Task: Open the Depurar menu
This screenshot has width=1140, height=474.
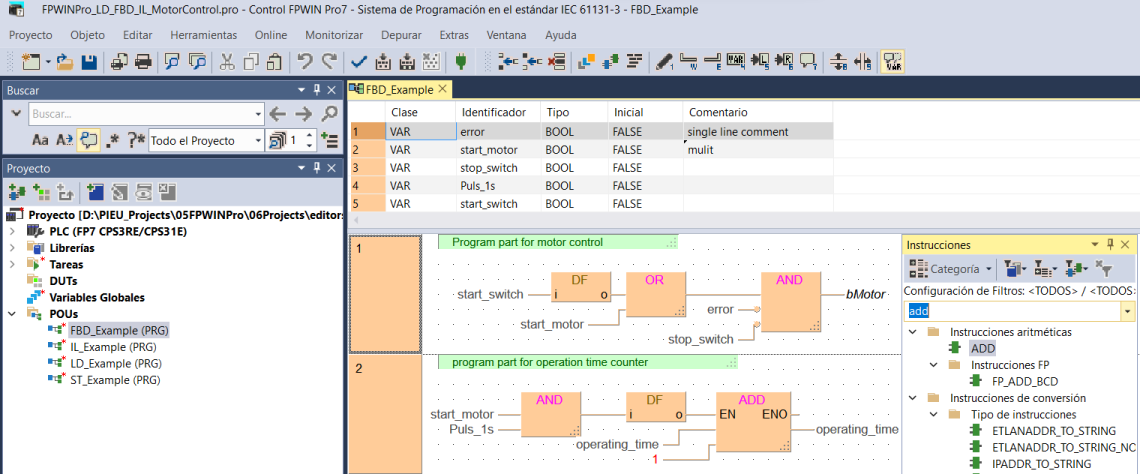Action: coord(401,35)
